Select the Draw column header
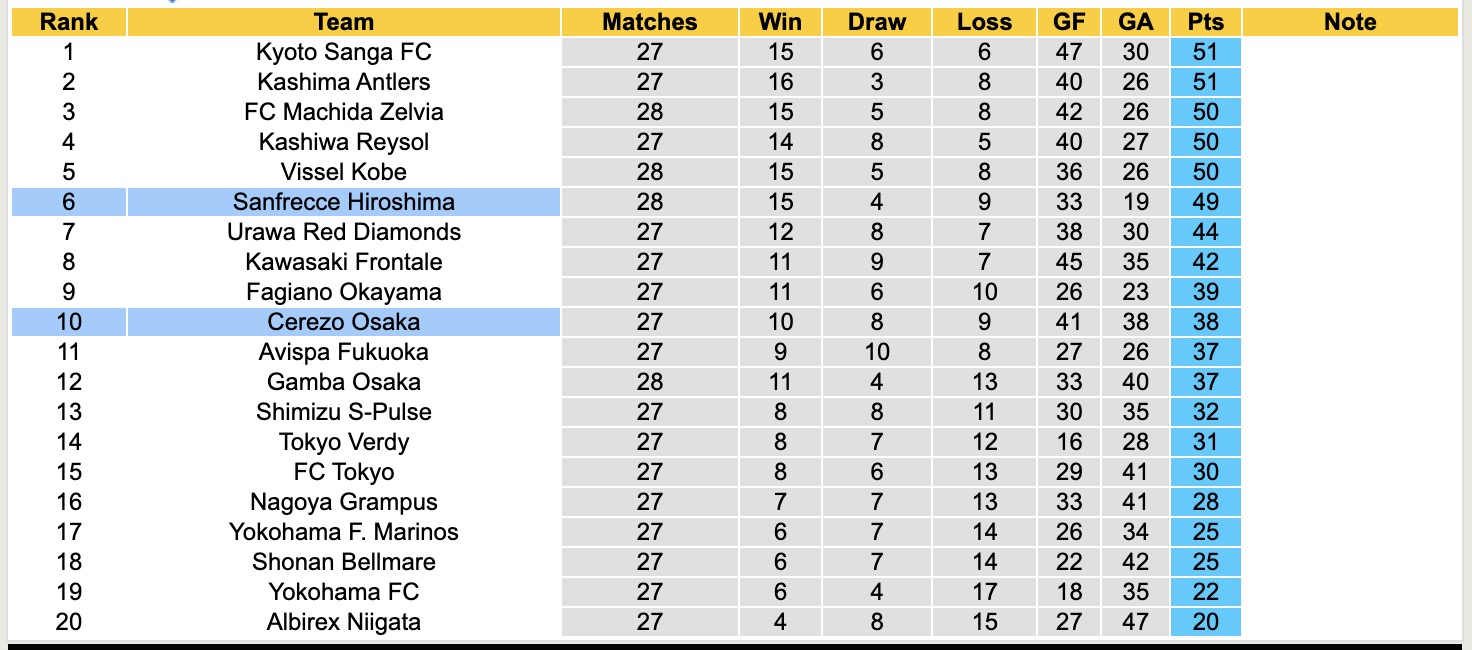 click(876, 22)
